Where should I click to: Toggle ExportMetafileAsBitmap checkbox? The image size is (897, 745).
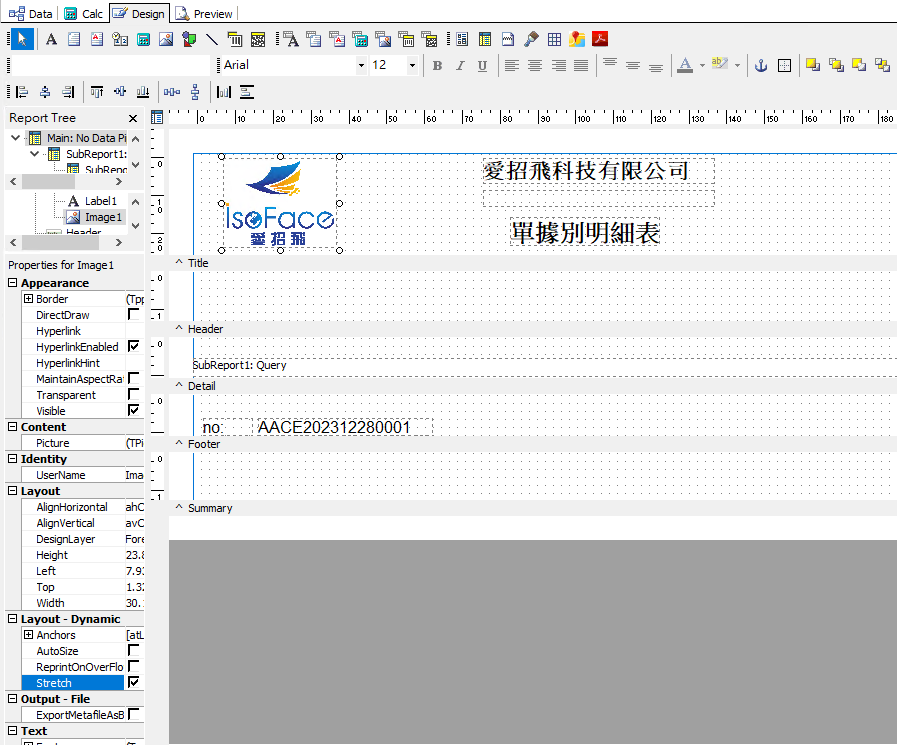(133, 714)
